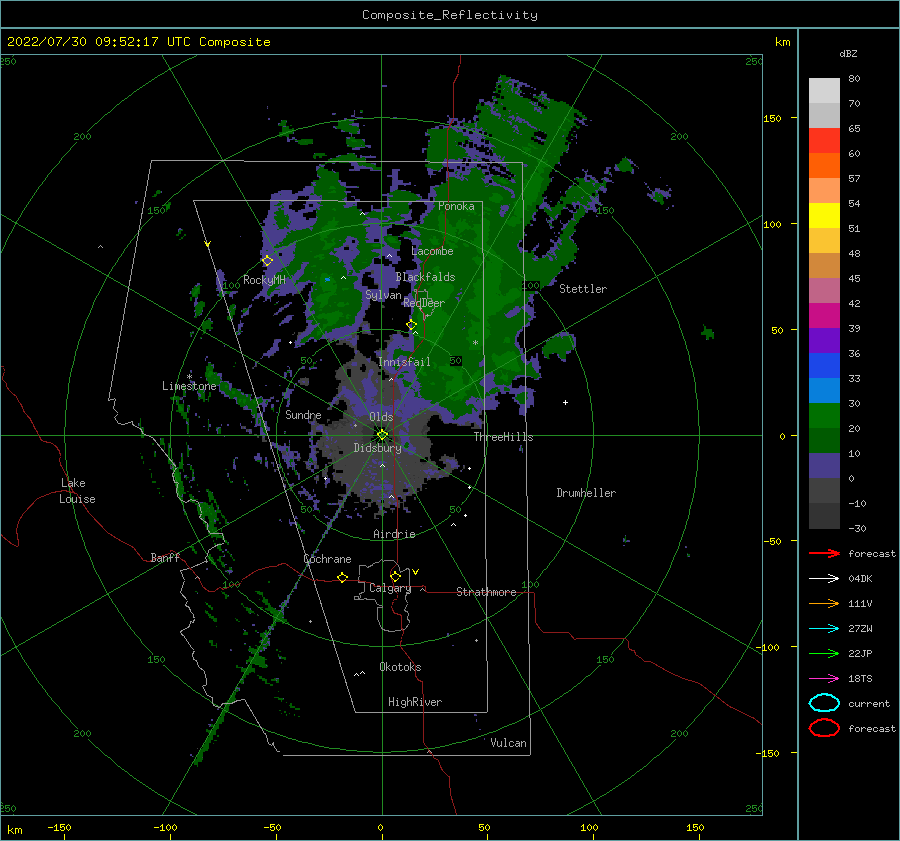Click the Didsbury label
The height and width of the screenshot is (841, 900).
pyautogui.click(x=378, y=448)
